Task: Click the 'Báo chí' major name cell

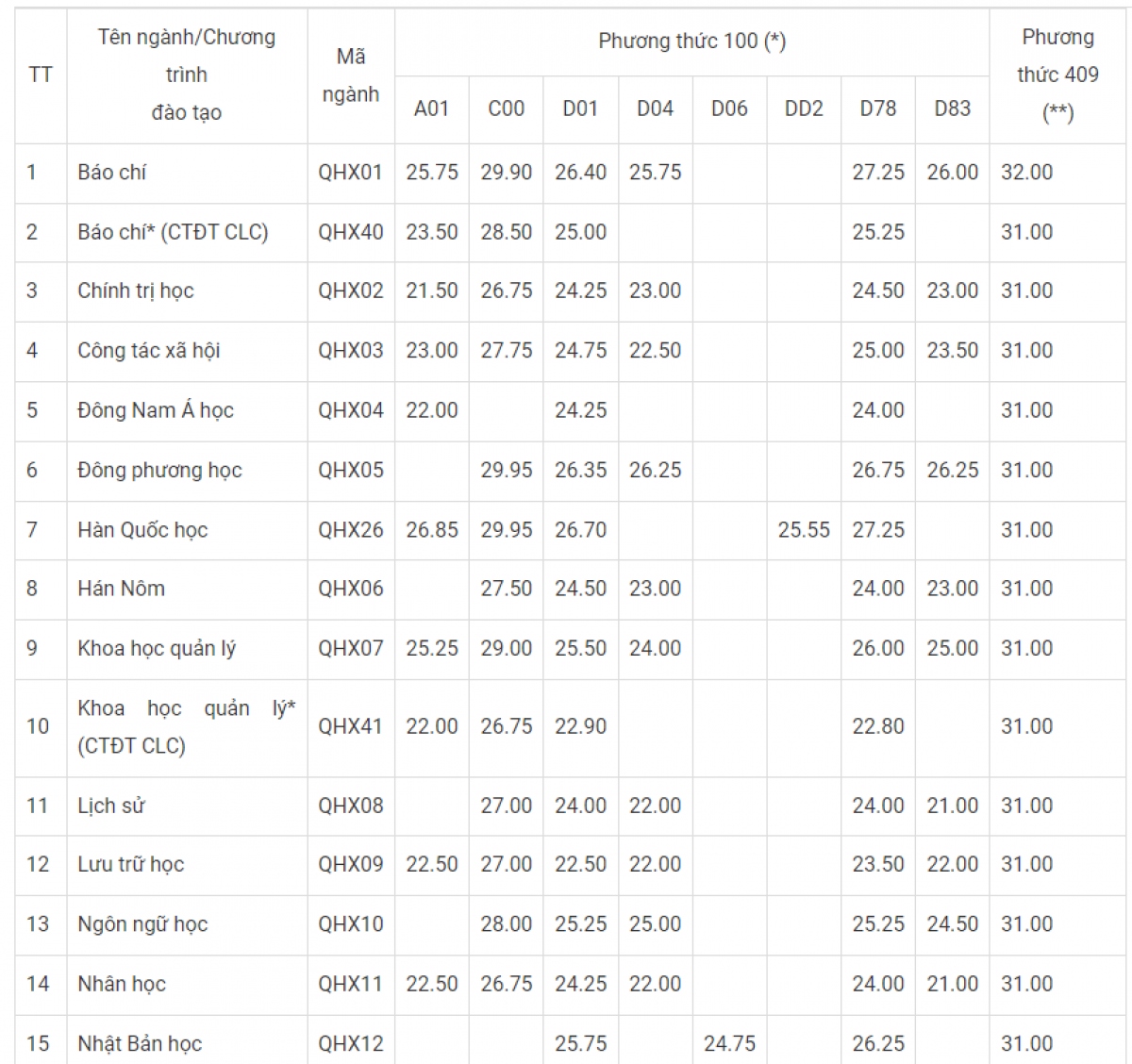Action: [112, 173]
